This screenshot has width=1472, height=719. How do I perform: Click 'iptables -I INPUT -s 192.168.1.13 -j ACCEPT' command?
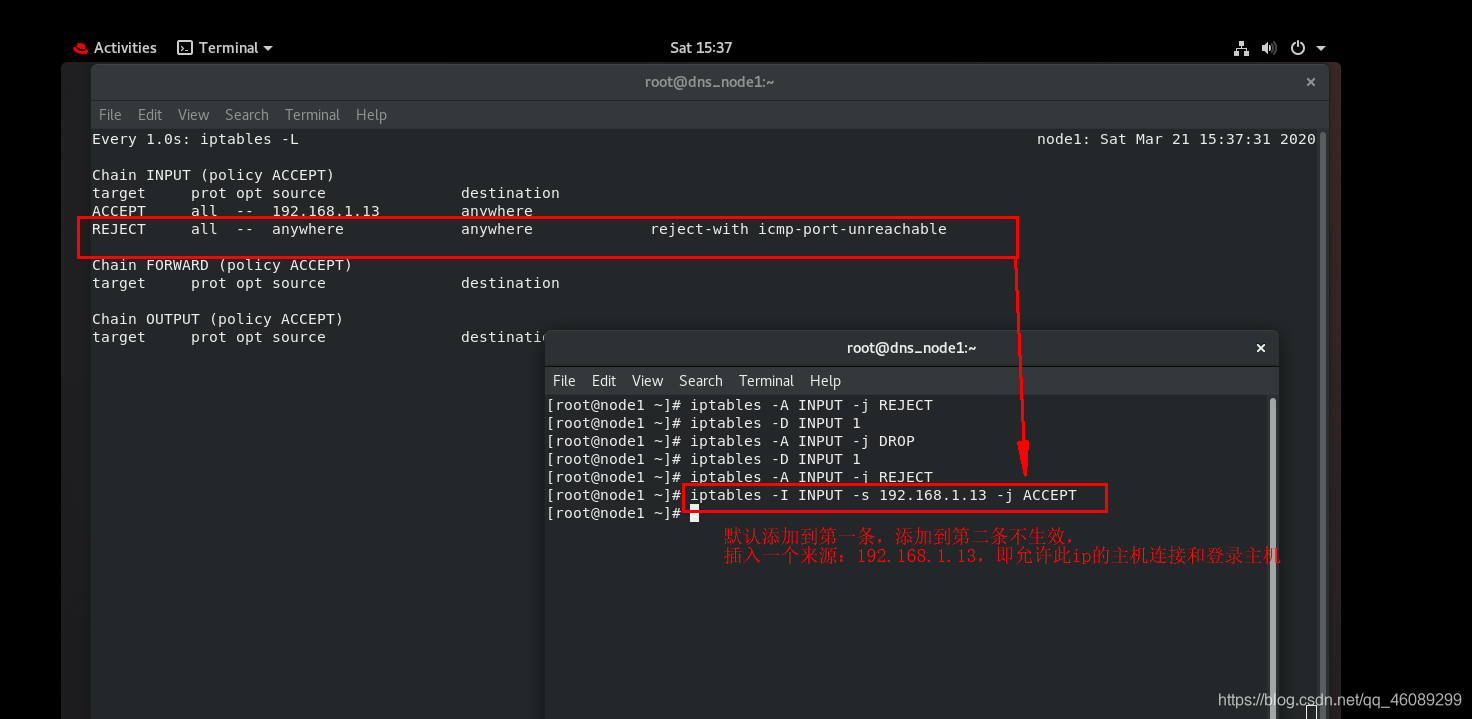pyautogui.click(x=883, y=495)
